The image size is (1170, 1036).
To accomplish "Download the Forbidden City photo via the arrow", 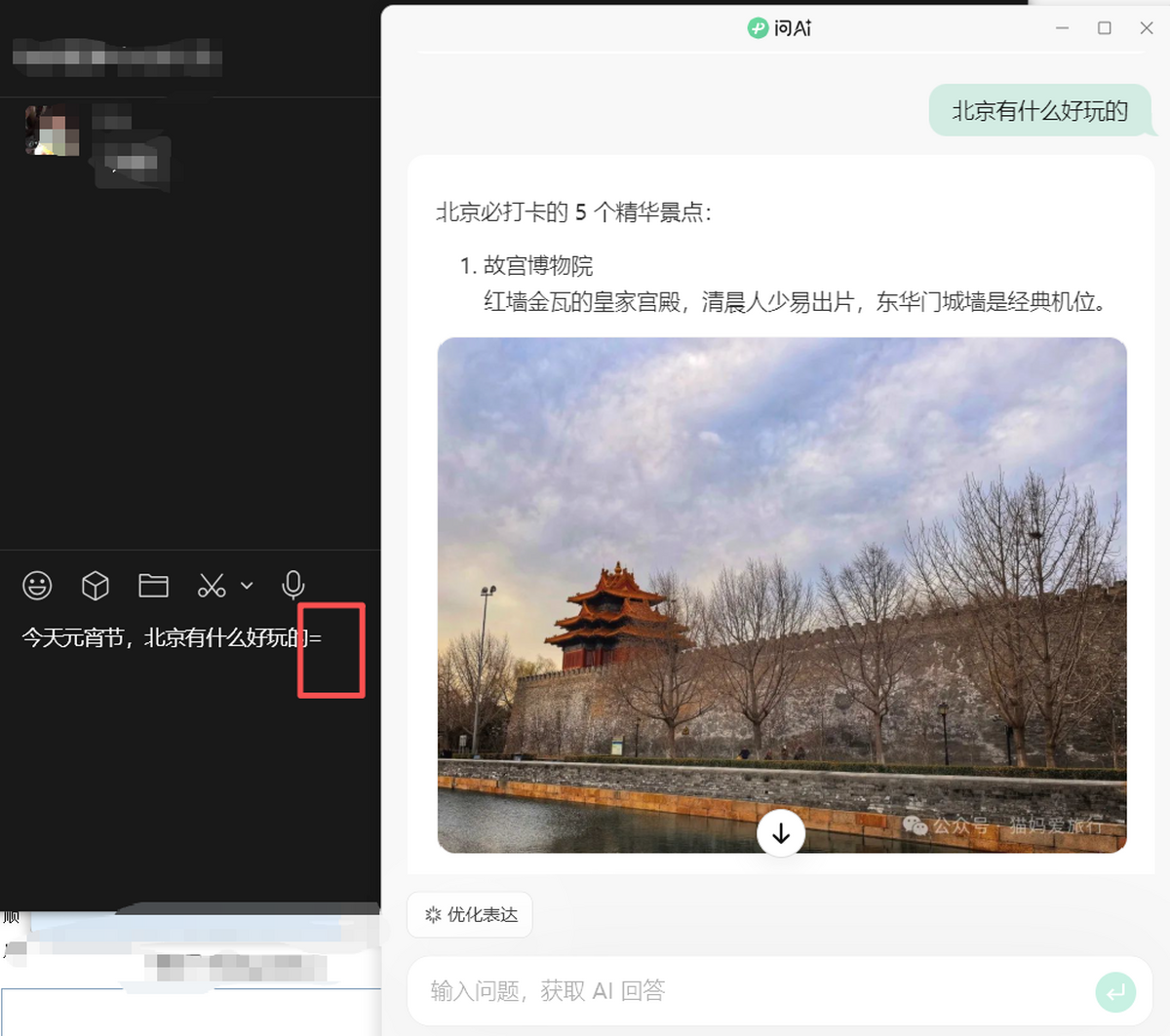I will 780,833.
